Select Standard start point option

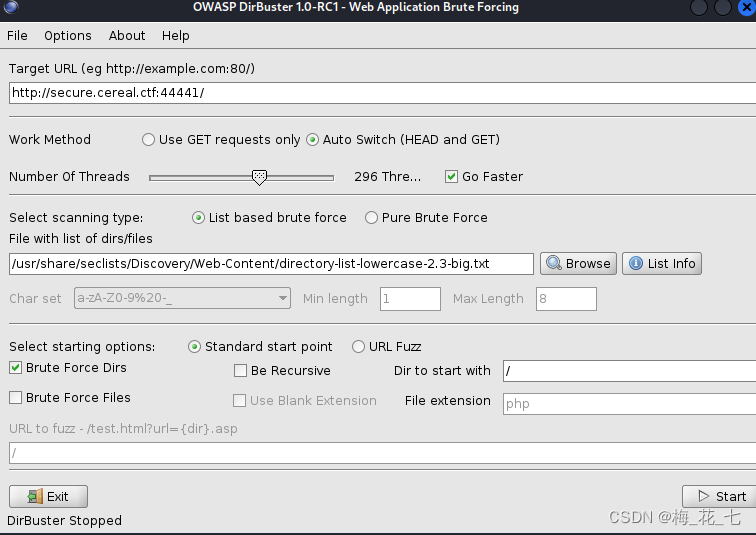[x=260, y=347]
